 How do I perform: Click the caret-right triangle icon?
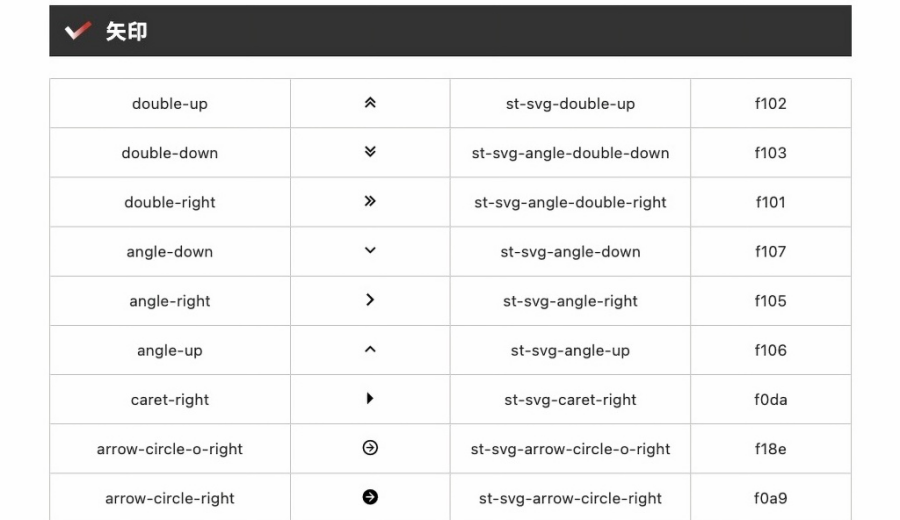pos(370,398)
